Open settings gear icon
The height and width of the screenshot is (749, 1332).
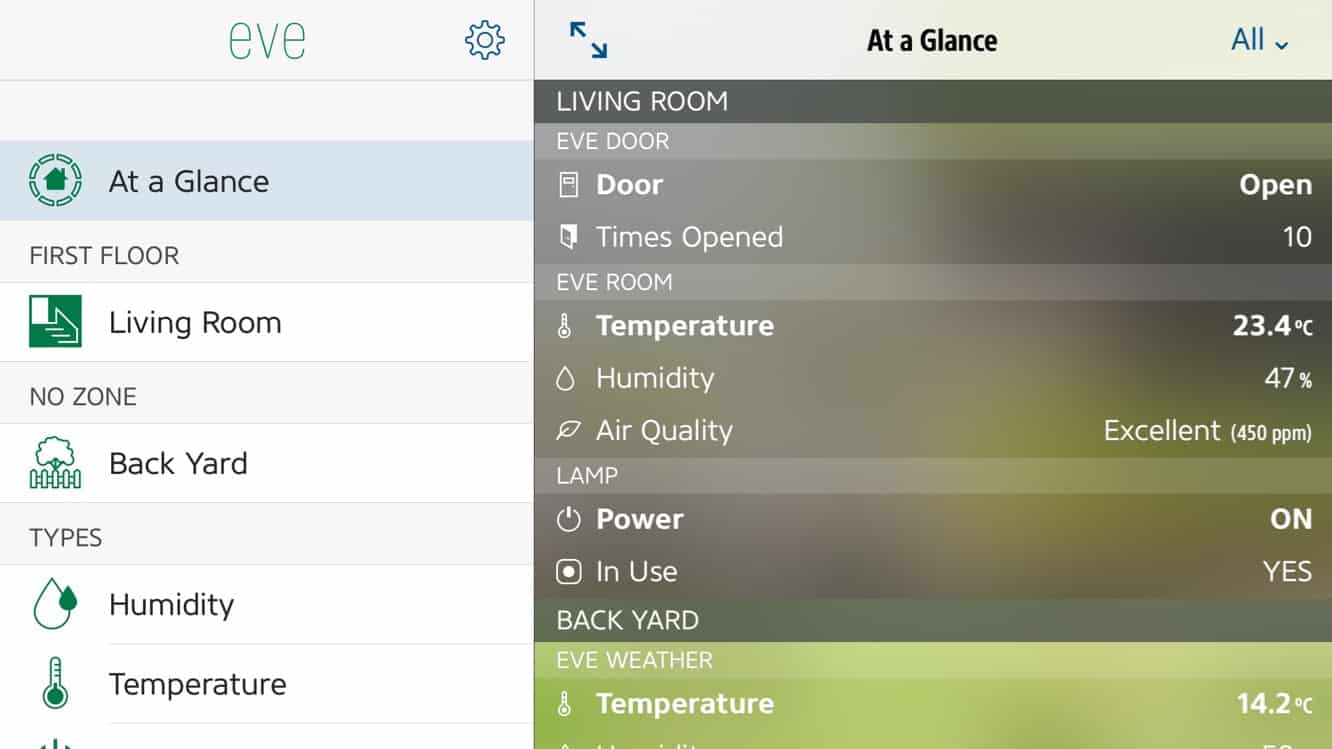click(x=485, y=40)
